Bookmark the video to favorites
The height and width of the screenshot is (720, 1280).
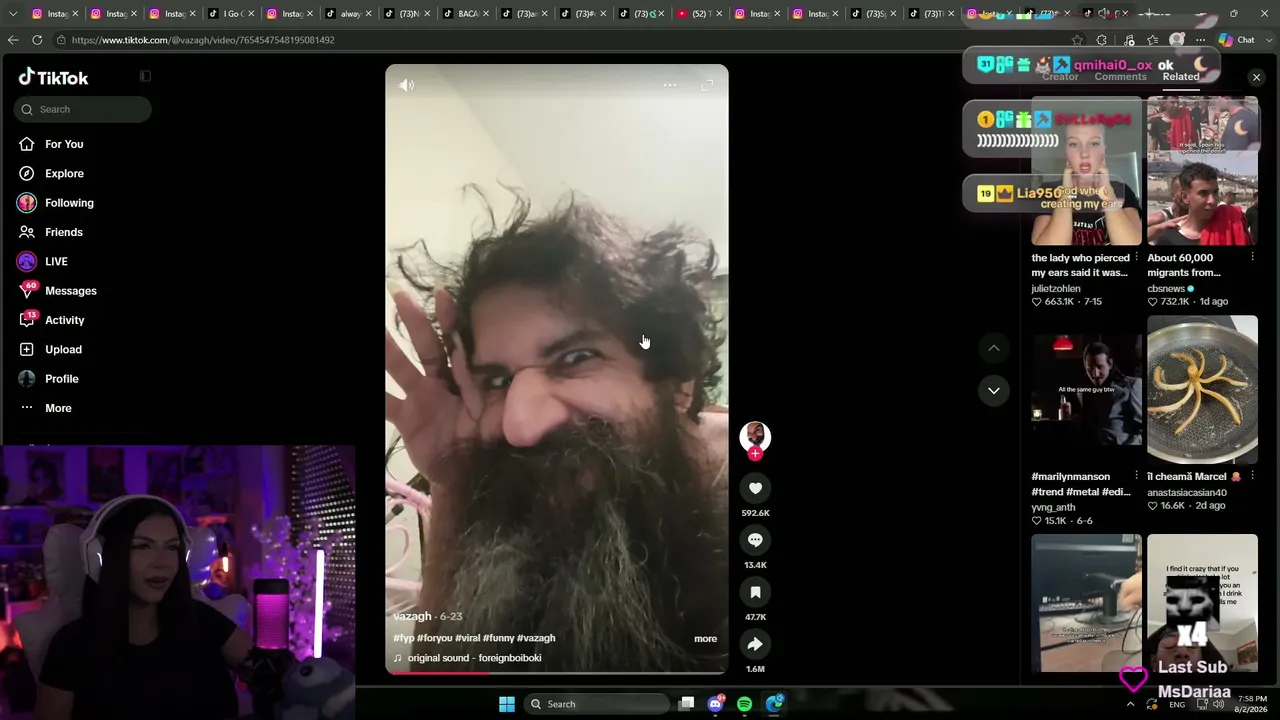pyautogui.click(x=755, y=592)
